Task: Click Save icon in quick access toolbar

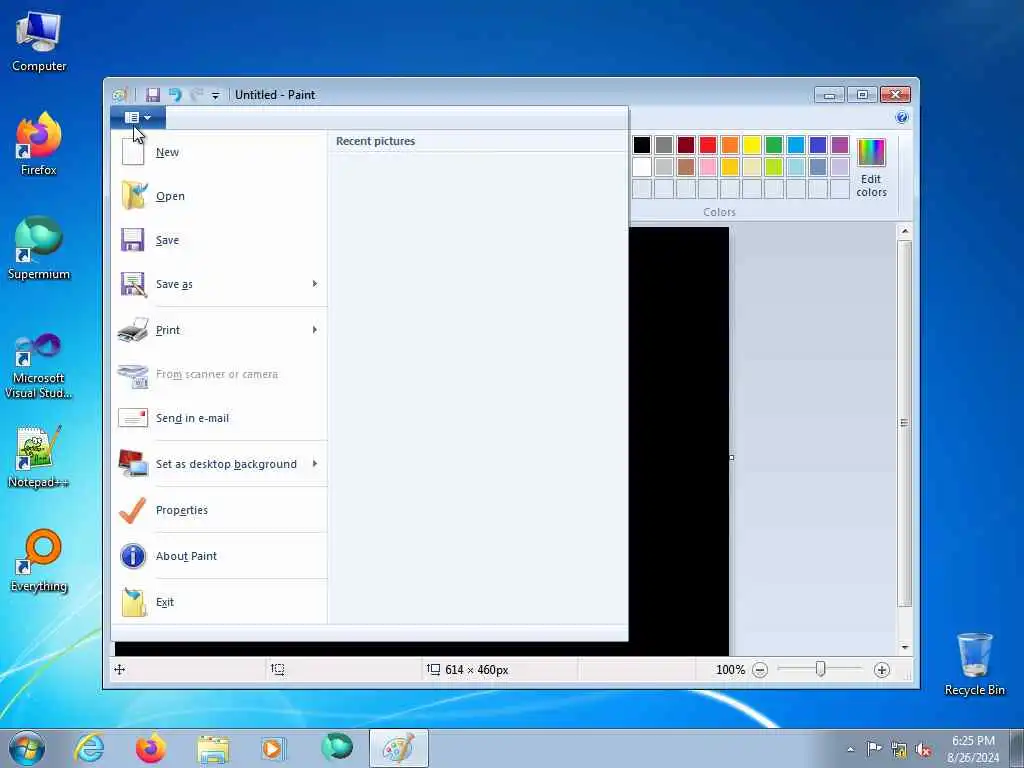Action: click(153, 95)
